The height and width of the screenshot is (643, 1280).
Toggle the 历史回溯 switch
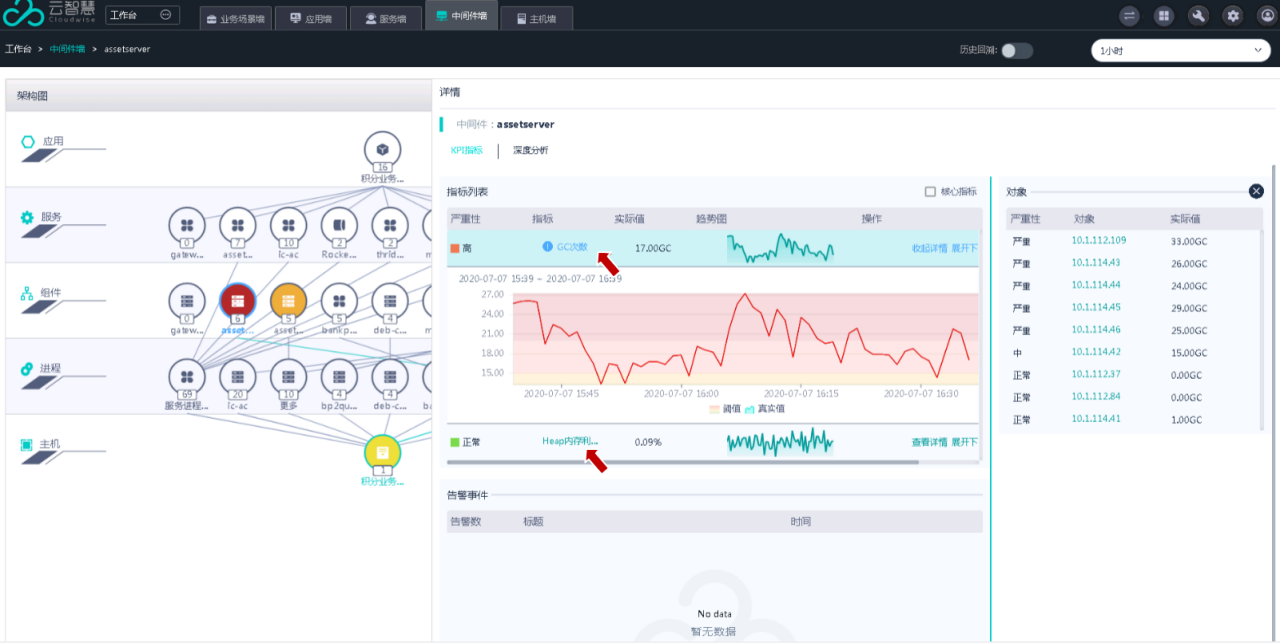pyautogui.click(x=1016, y=50)
